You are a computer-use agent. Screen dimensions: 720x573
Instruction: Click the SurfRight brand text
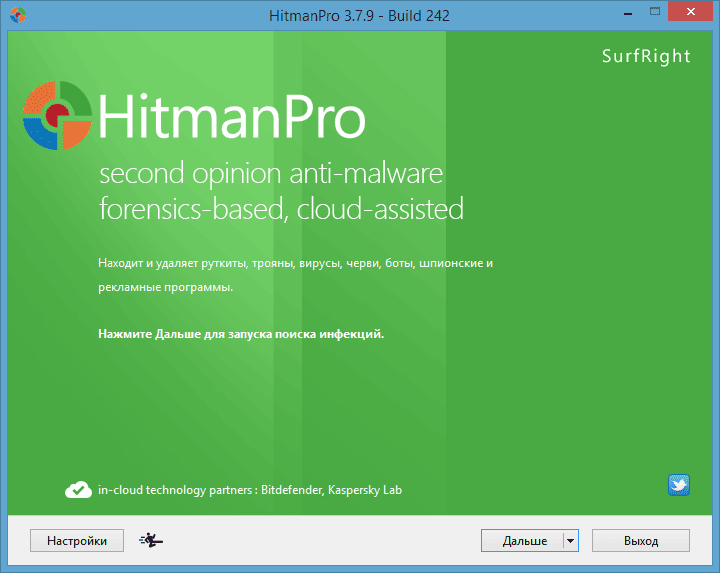(646, 56)
